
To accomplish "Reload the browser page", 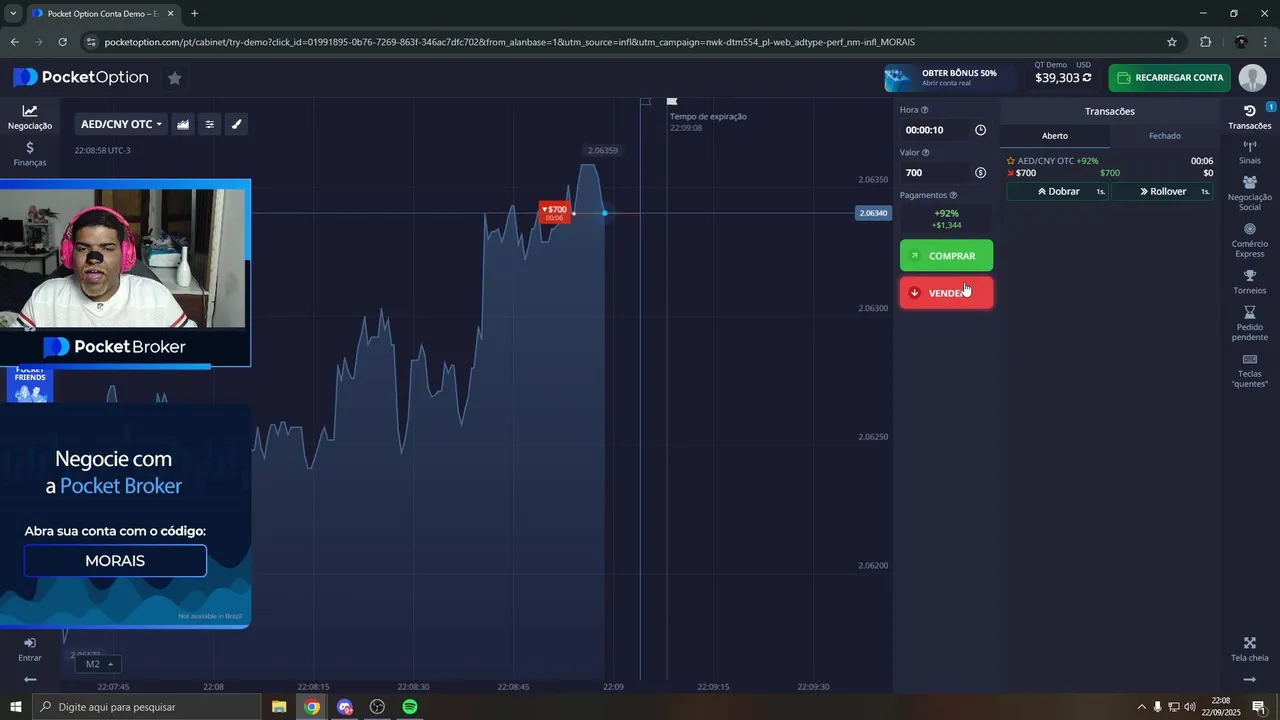I will 62,42.
